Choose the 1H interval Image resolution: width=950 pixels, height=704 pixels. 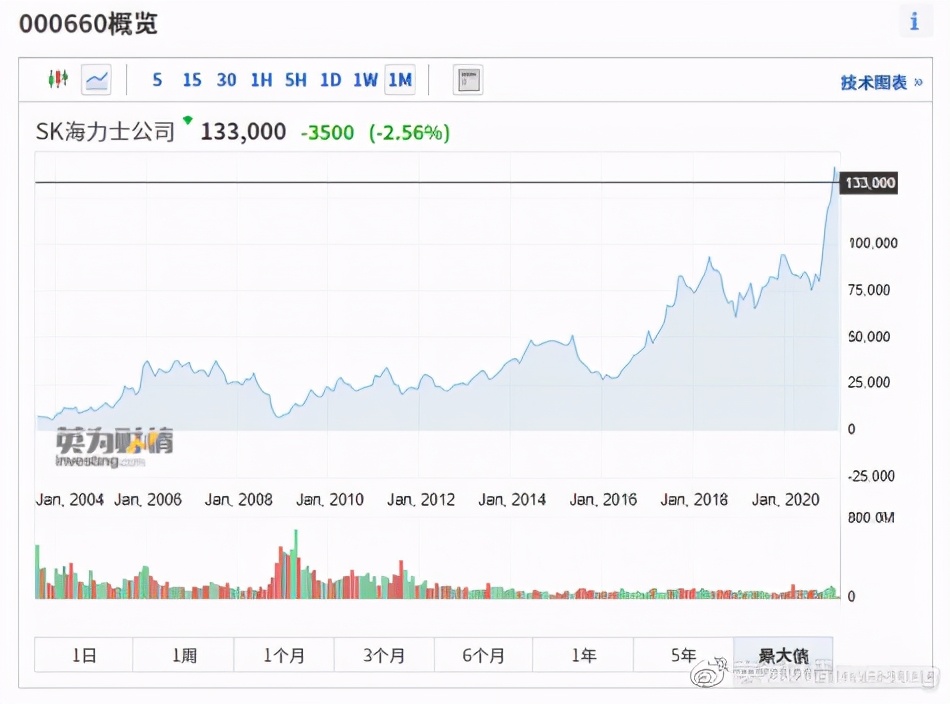[261, 80]
